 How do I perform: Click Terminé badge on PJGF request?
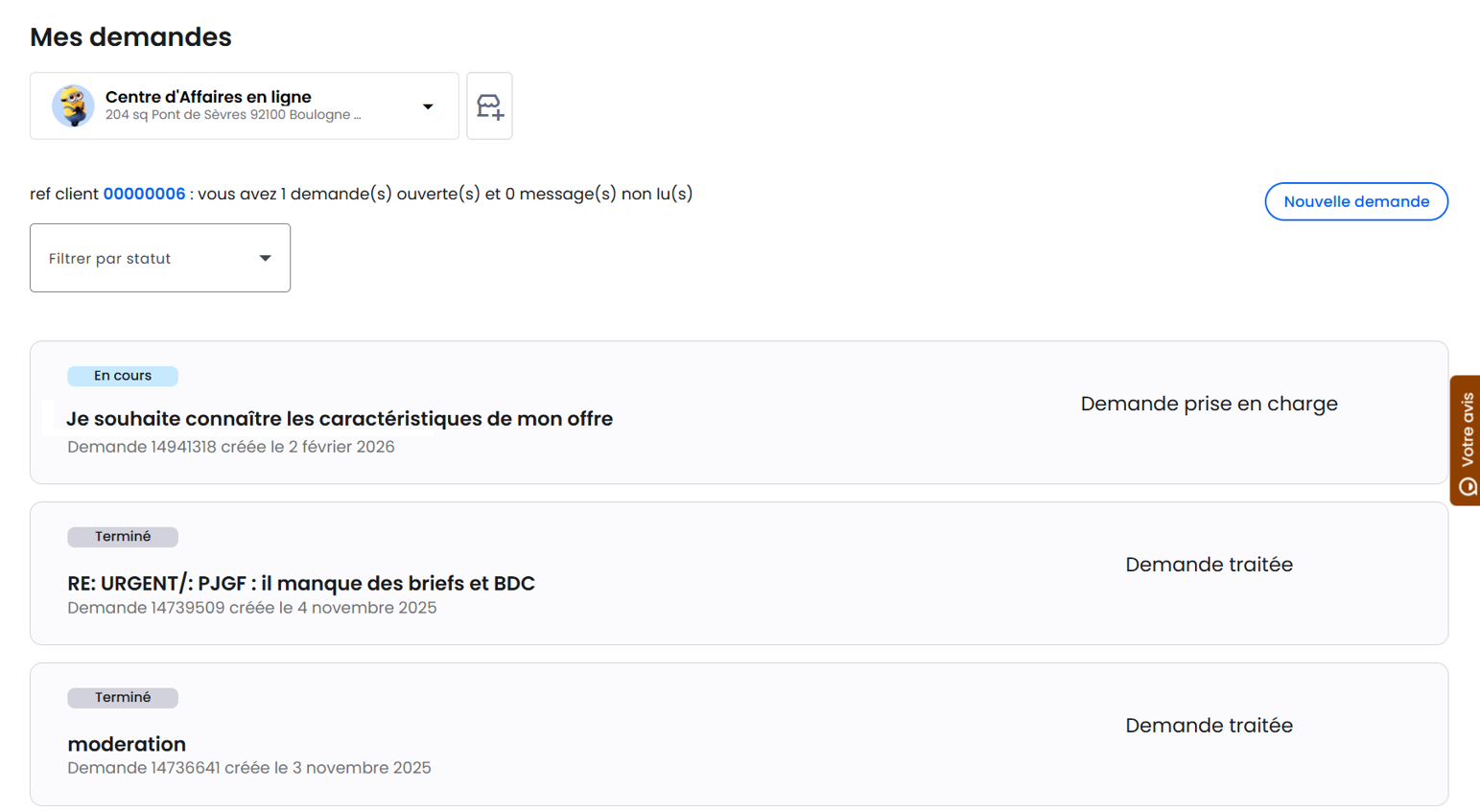123,537
